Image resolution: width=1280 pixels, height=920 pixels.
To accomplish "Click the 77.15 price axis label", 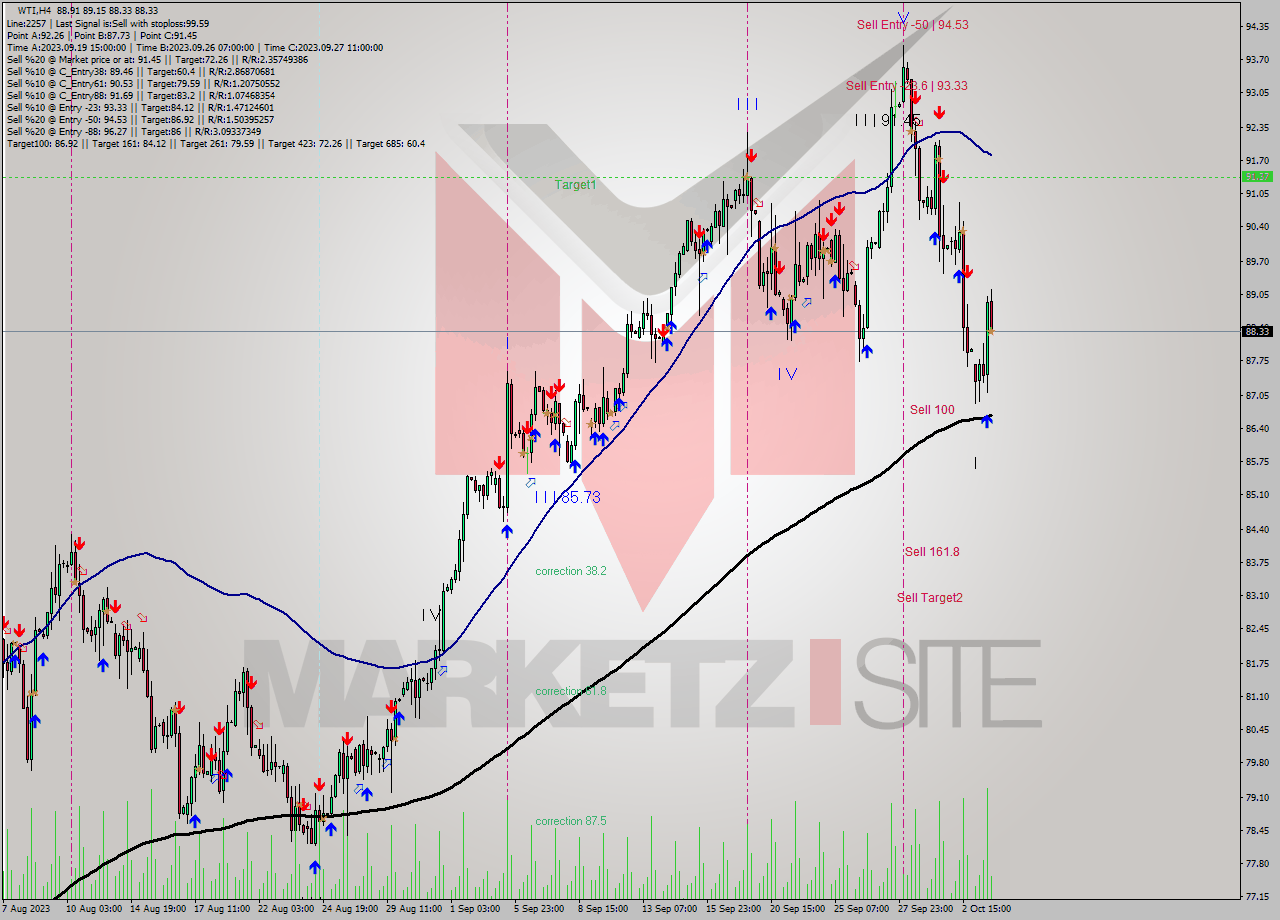I will tap(1257, 896).
